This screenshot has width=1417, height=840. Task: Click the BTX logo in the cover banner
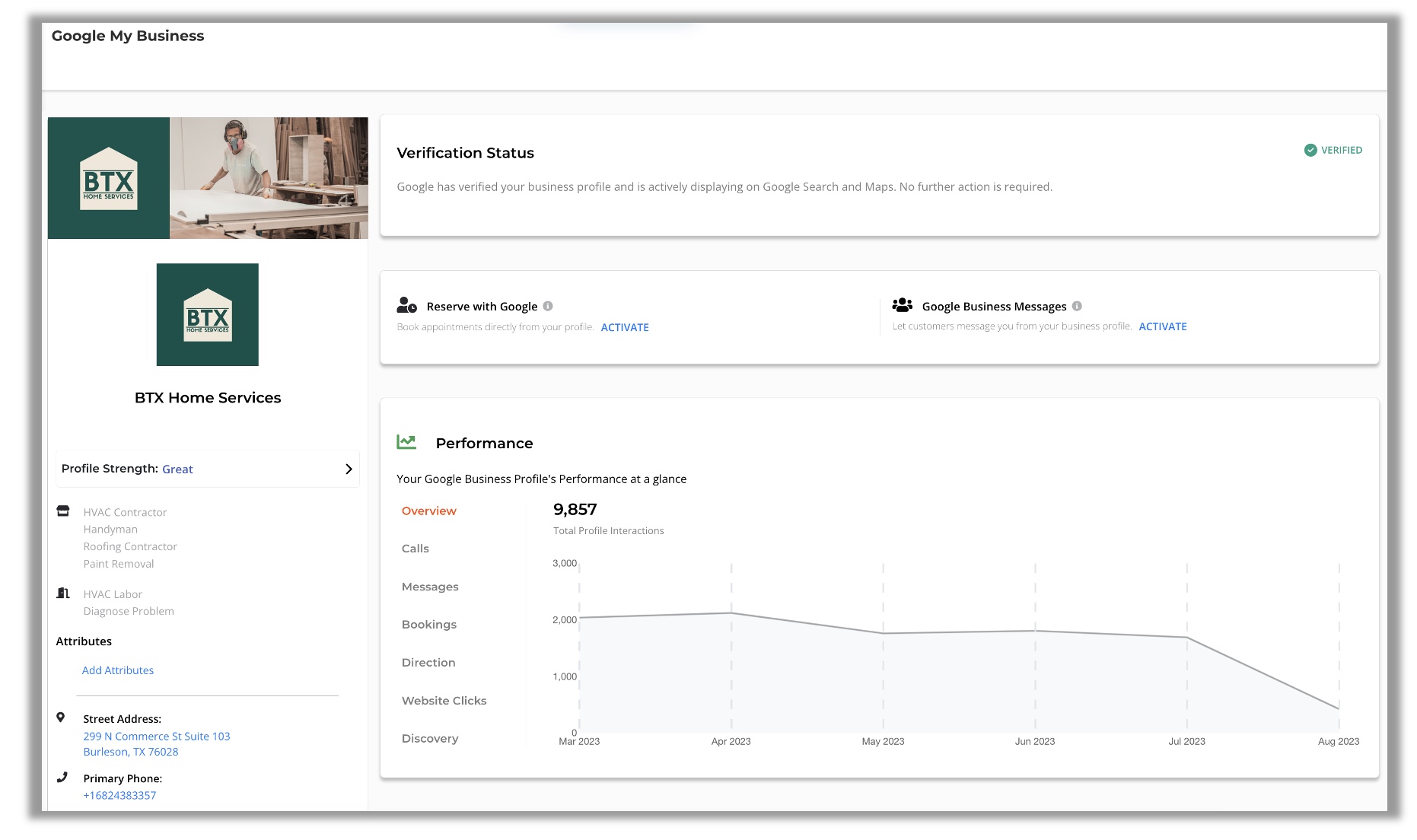pos(109,179)
